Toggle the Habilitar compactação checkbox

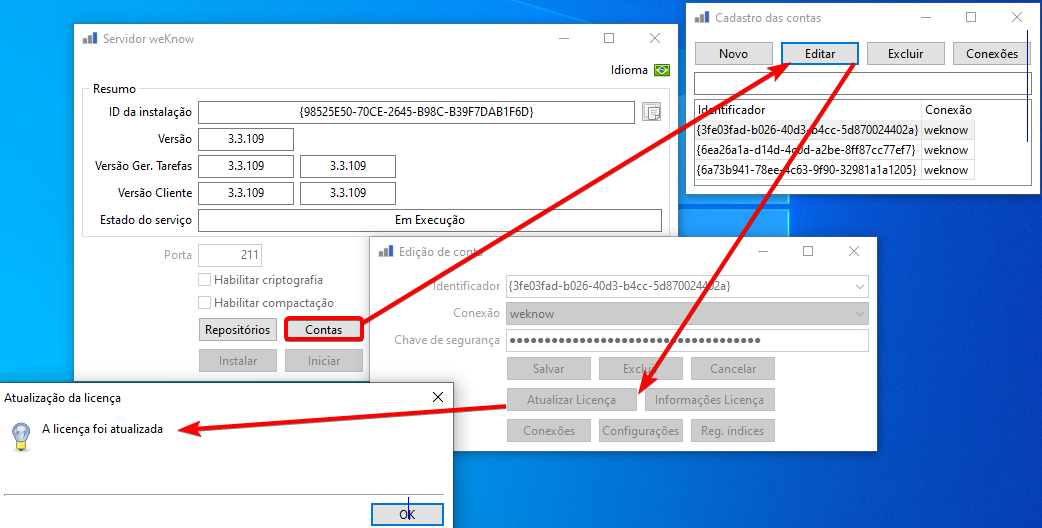coord(205,303)
